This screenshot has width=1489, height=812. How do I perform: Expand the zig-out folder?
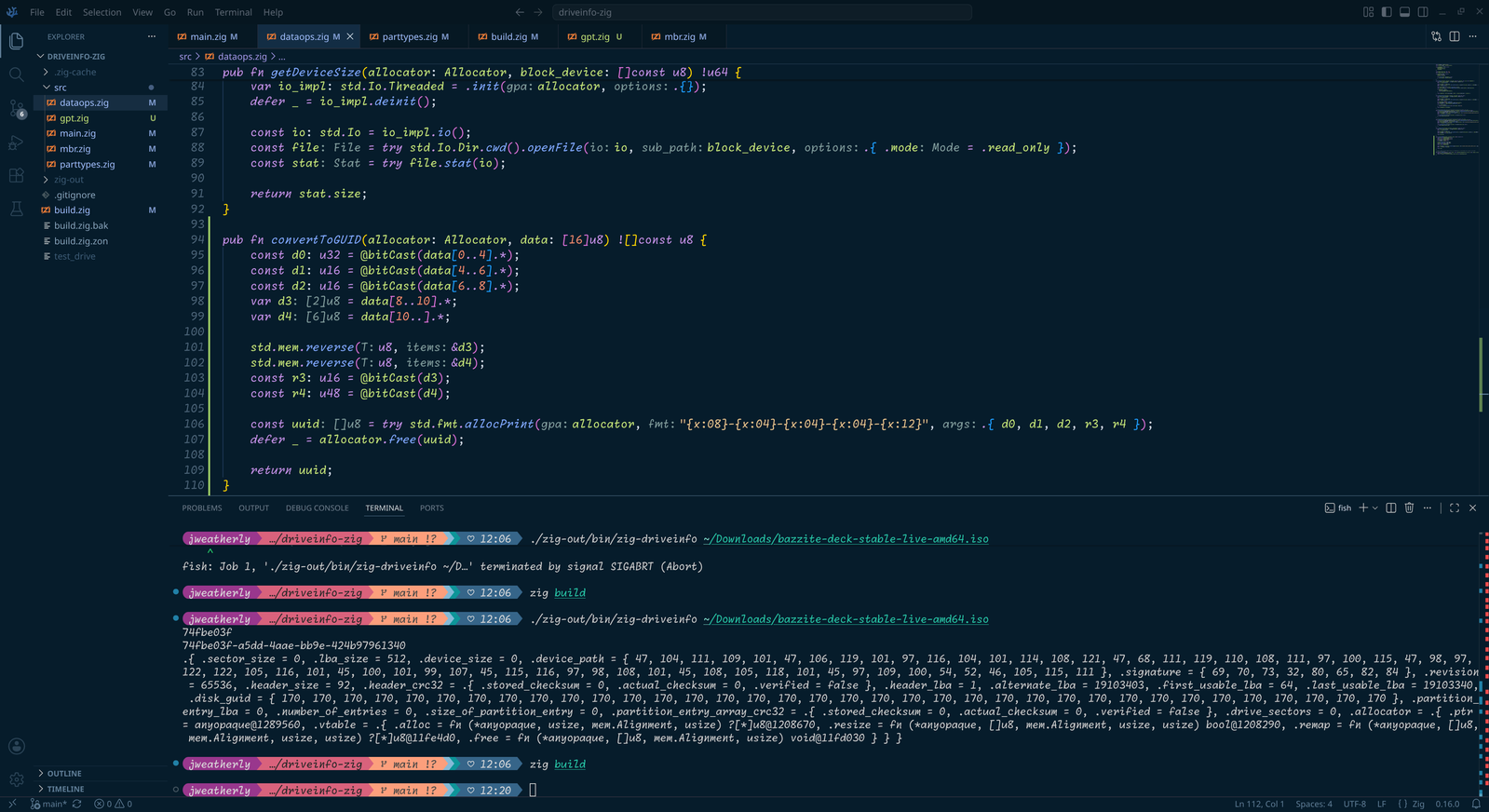[102, 180]
